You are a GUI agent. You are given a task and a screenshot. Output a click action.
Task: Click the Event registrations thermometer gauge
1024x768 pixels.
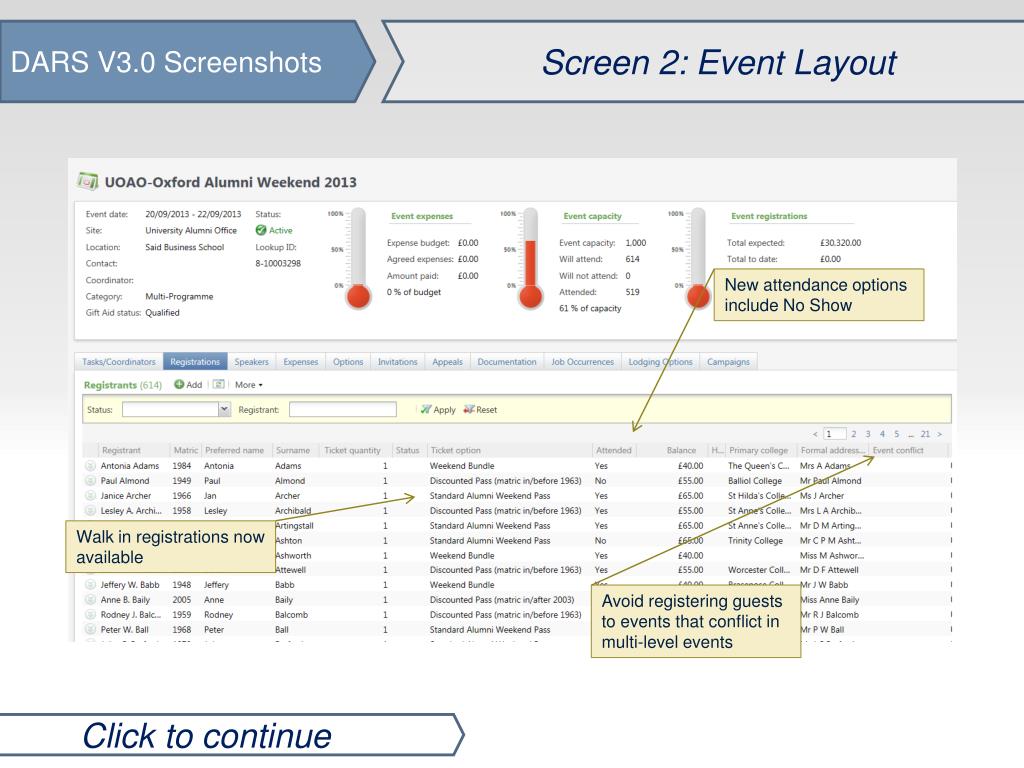coord(698,258)
